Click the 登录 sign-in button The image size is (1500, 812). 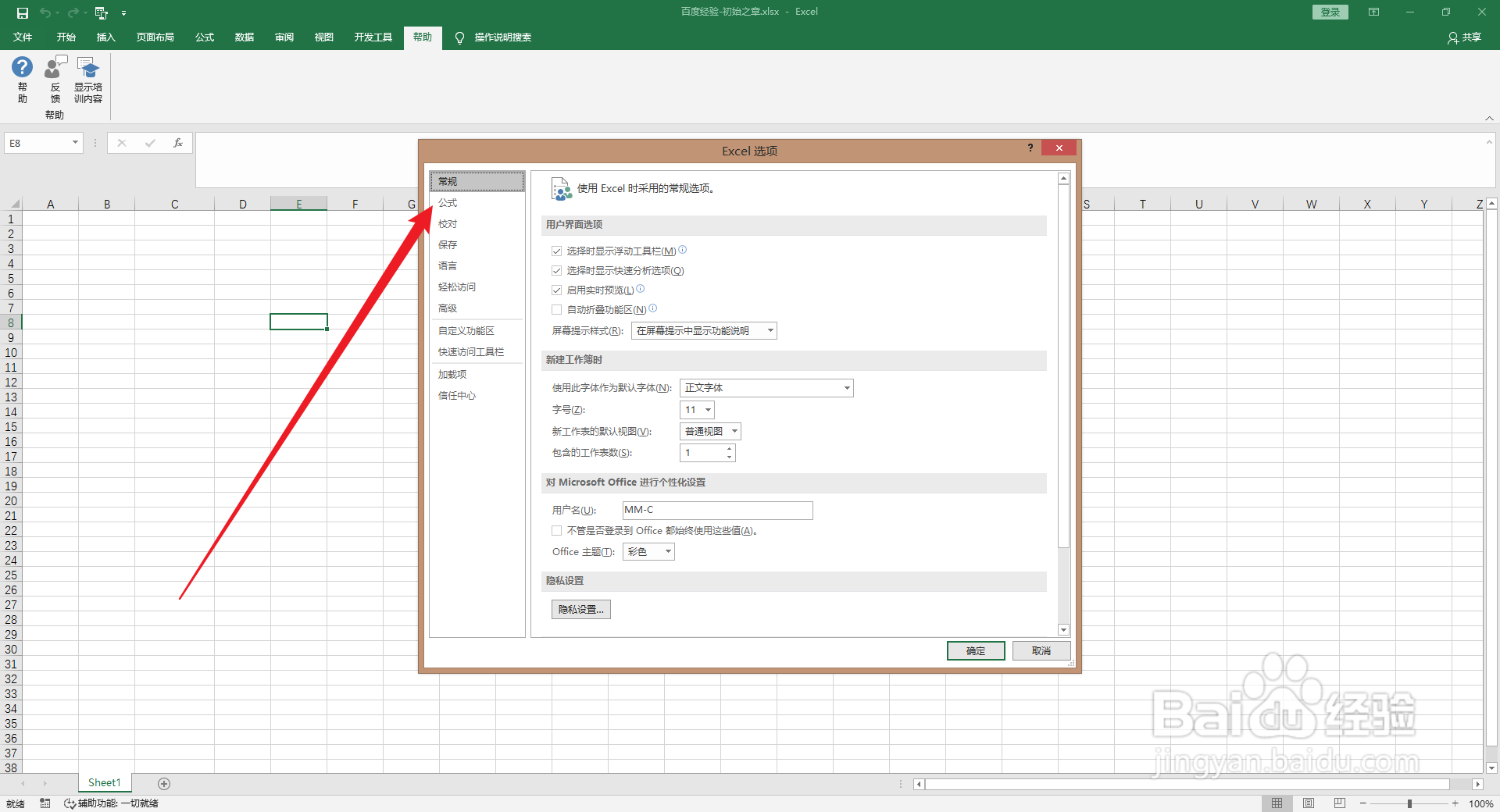1330,12
